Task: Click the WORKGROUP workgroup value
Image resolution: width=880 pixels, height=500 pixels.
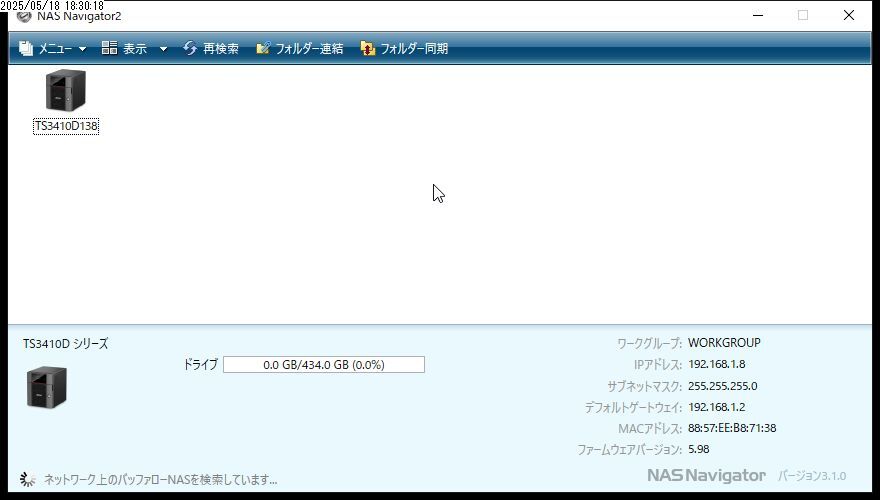Action: point(724,343)
